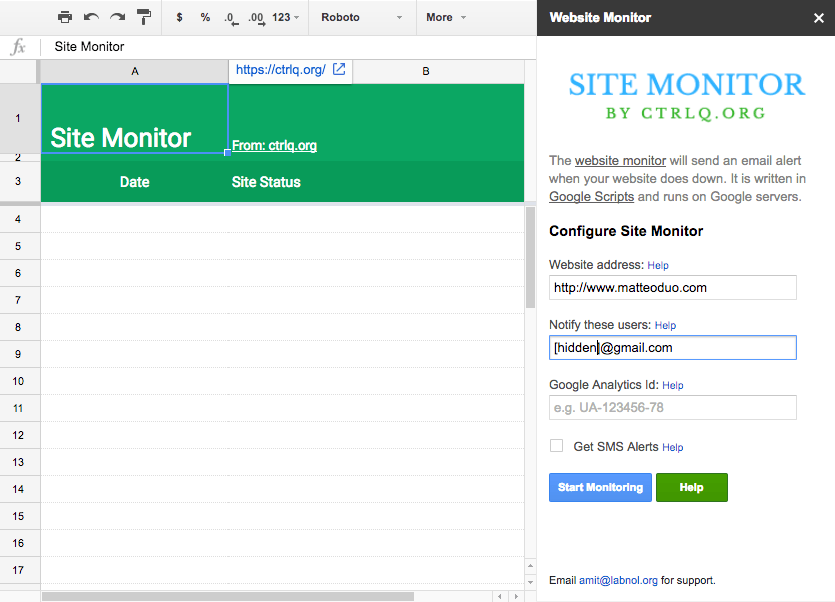Image resolution: width=835 pixels, height=602 pixels.
Task: Click the Start Monitoring button
Action: click(600, 487)
